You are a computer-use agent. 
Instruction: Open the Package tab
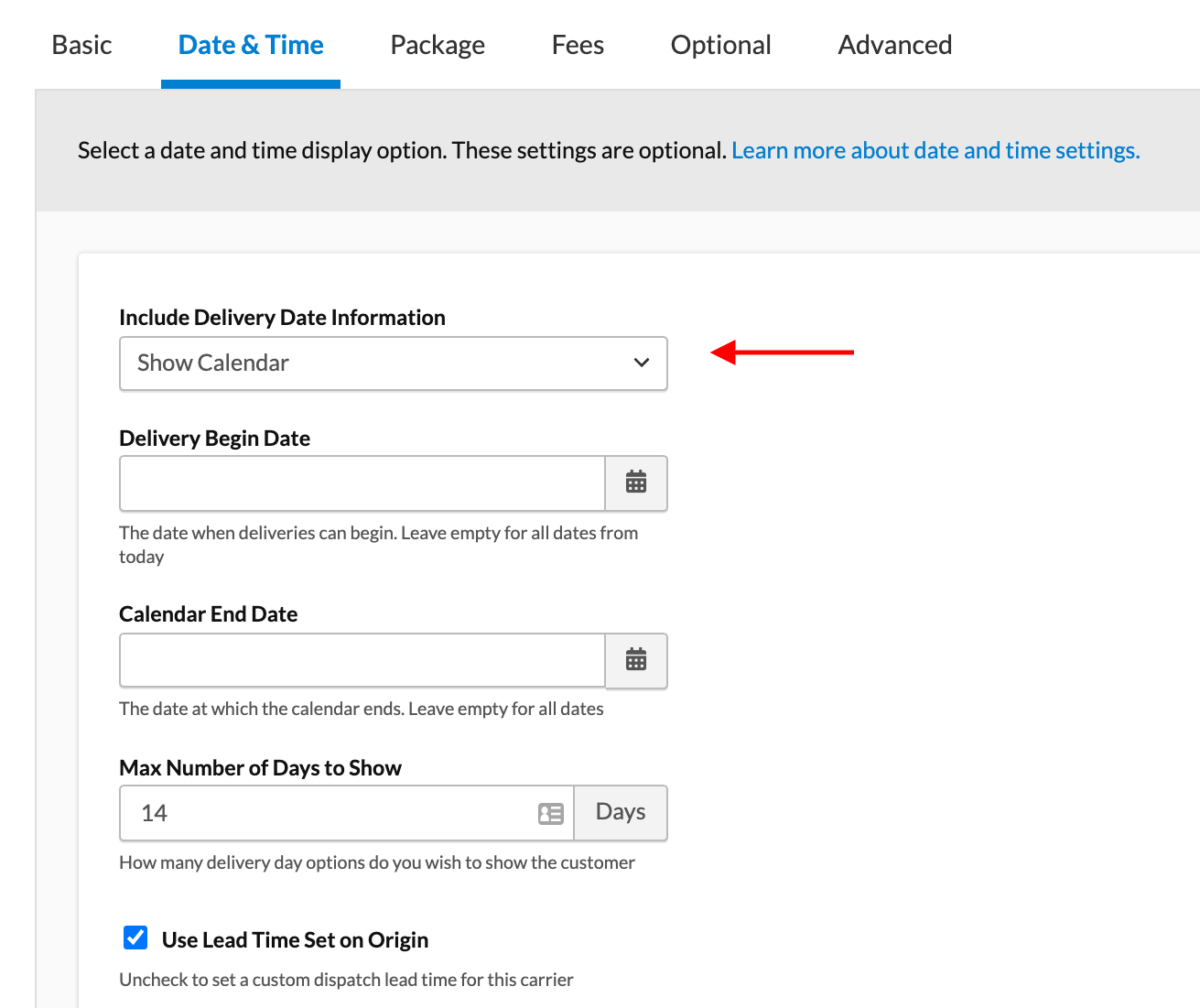[x=438, y=45]
